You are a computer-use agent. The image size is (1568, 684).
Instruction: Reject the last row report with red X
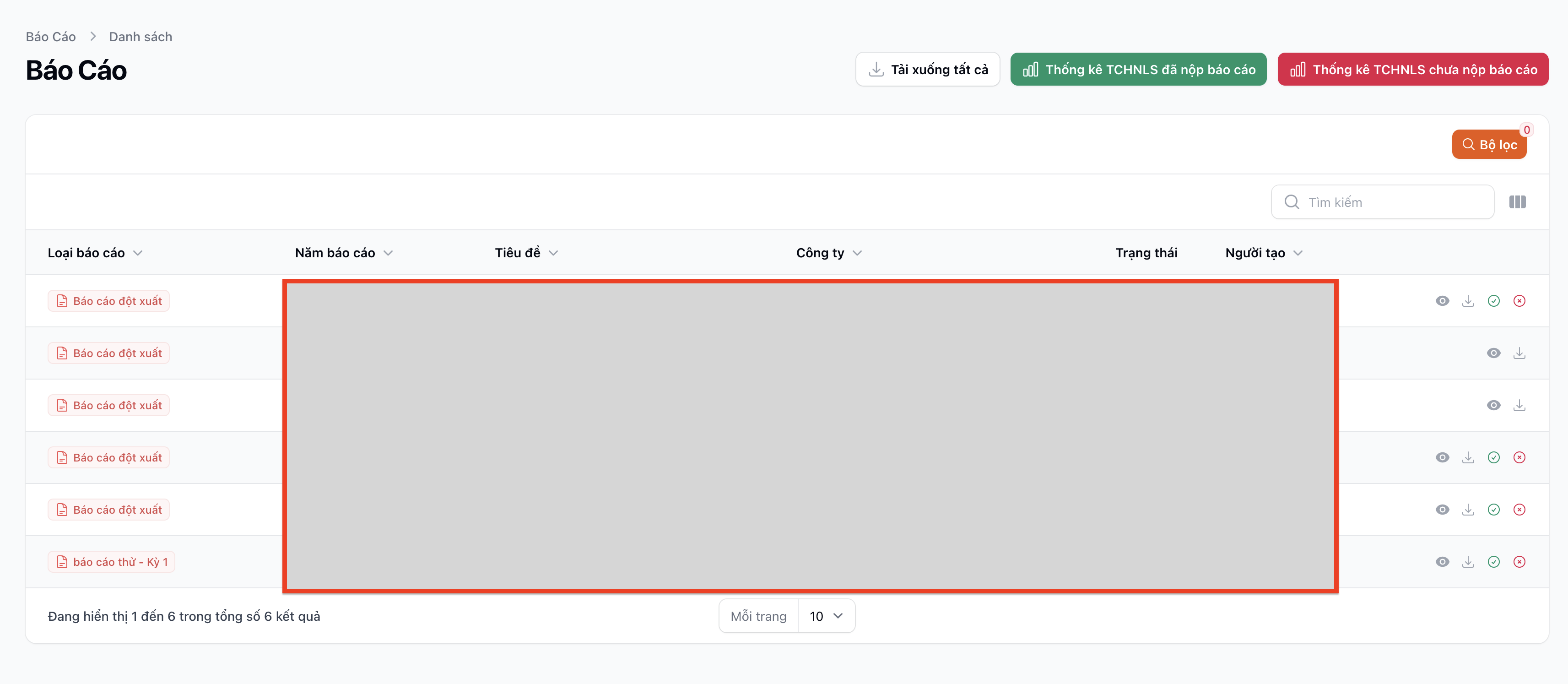click(1519, 562)
